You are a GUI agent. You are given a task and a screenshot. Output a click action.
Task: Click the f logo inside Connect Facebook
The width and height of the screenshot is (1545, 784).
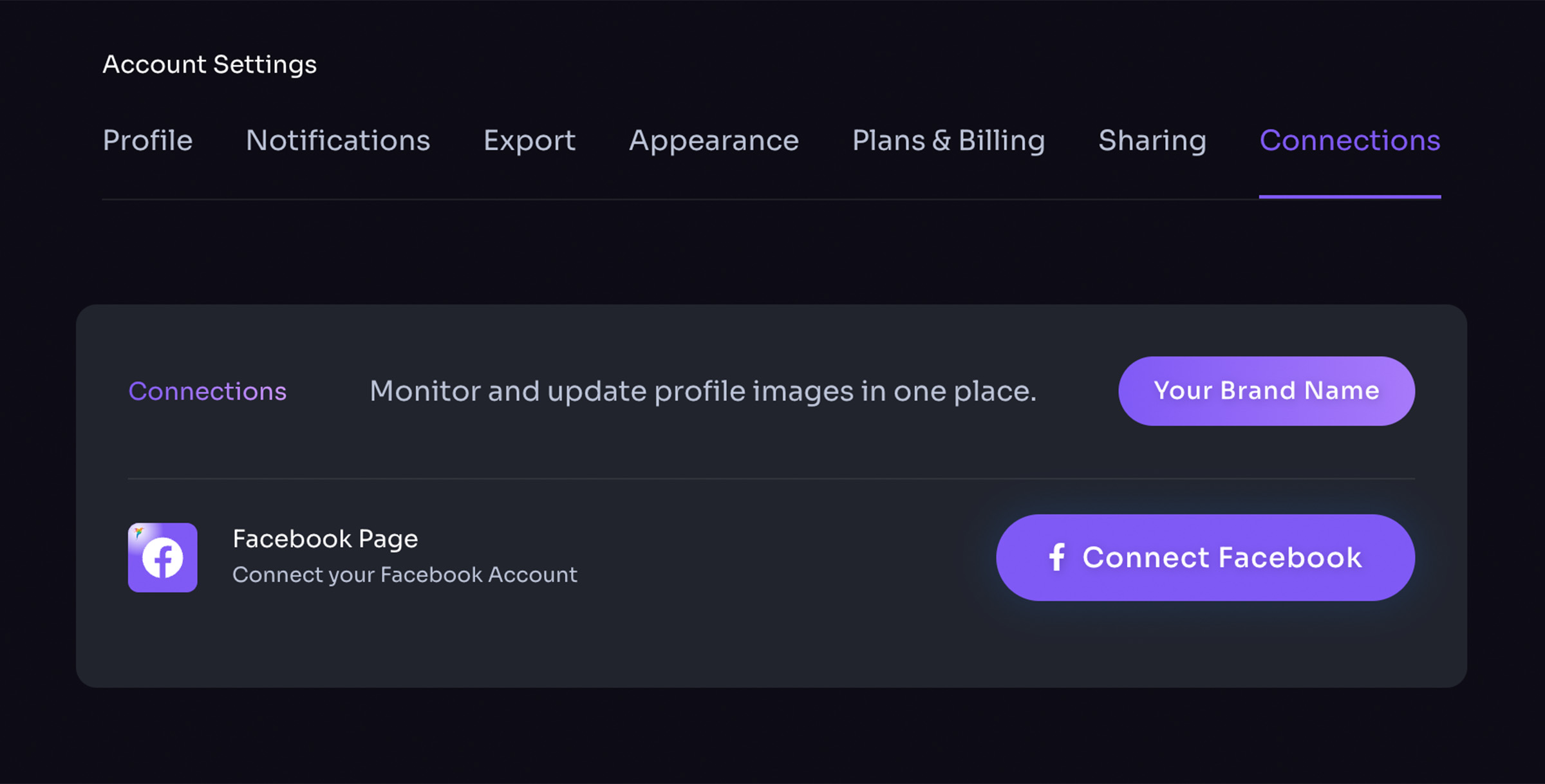pos(1056,557)
